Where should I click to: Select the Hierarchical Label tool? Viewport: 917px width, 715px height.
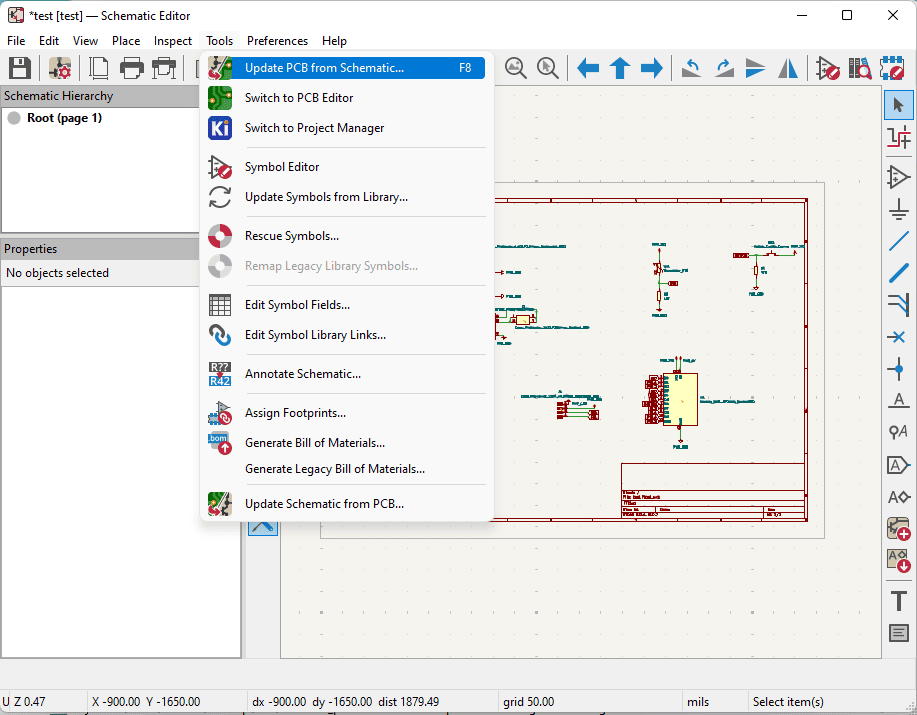[x=898, y=497]
